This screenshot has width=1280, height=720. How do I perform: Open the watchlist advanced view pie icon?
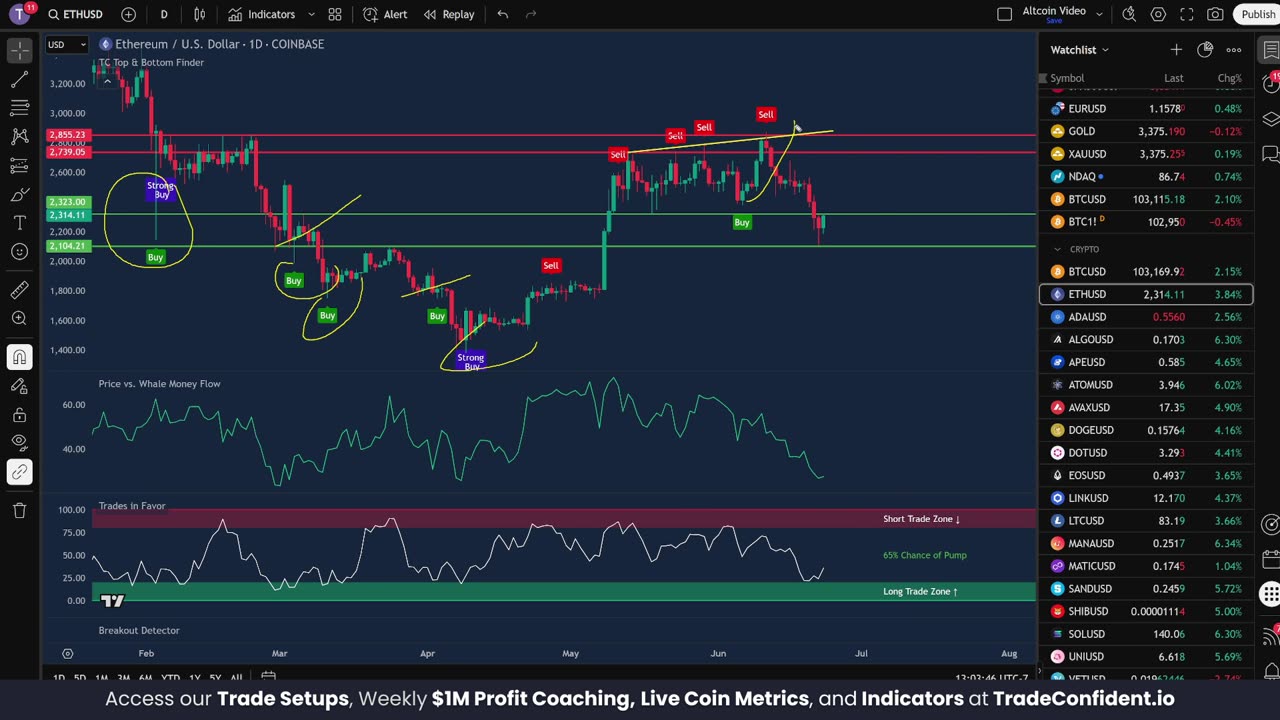click(1205, 50)
